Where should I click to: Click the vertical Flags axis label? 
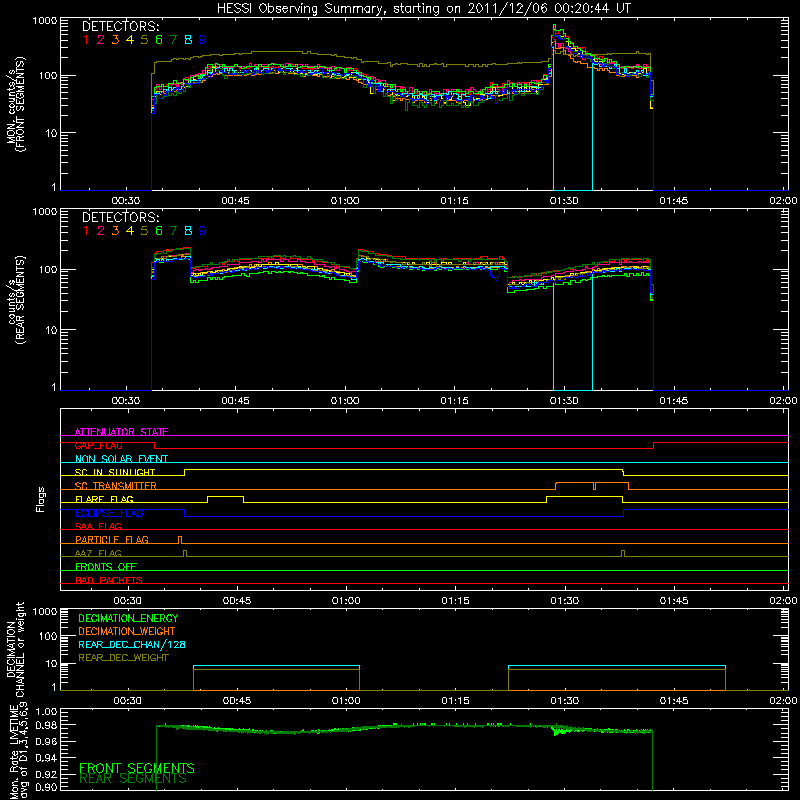pyautogui.click(x=41, y=499)
